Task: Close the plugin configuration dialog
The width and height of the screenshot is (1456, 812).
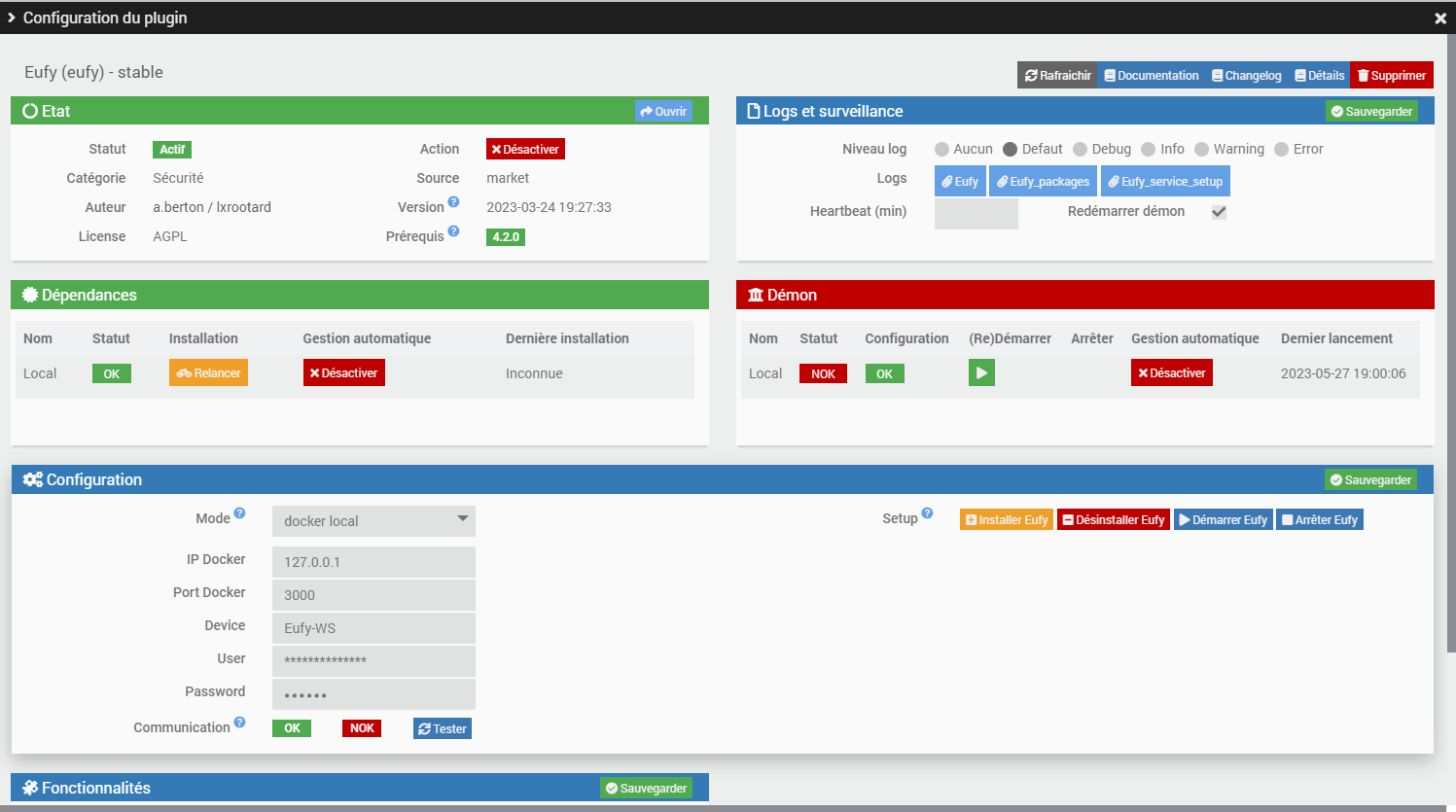Action: (1440, 18)
